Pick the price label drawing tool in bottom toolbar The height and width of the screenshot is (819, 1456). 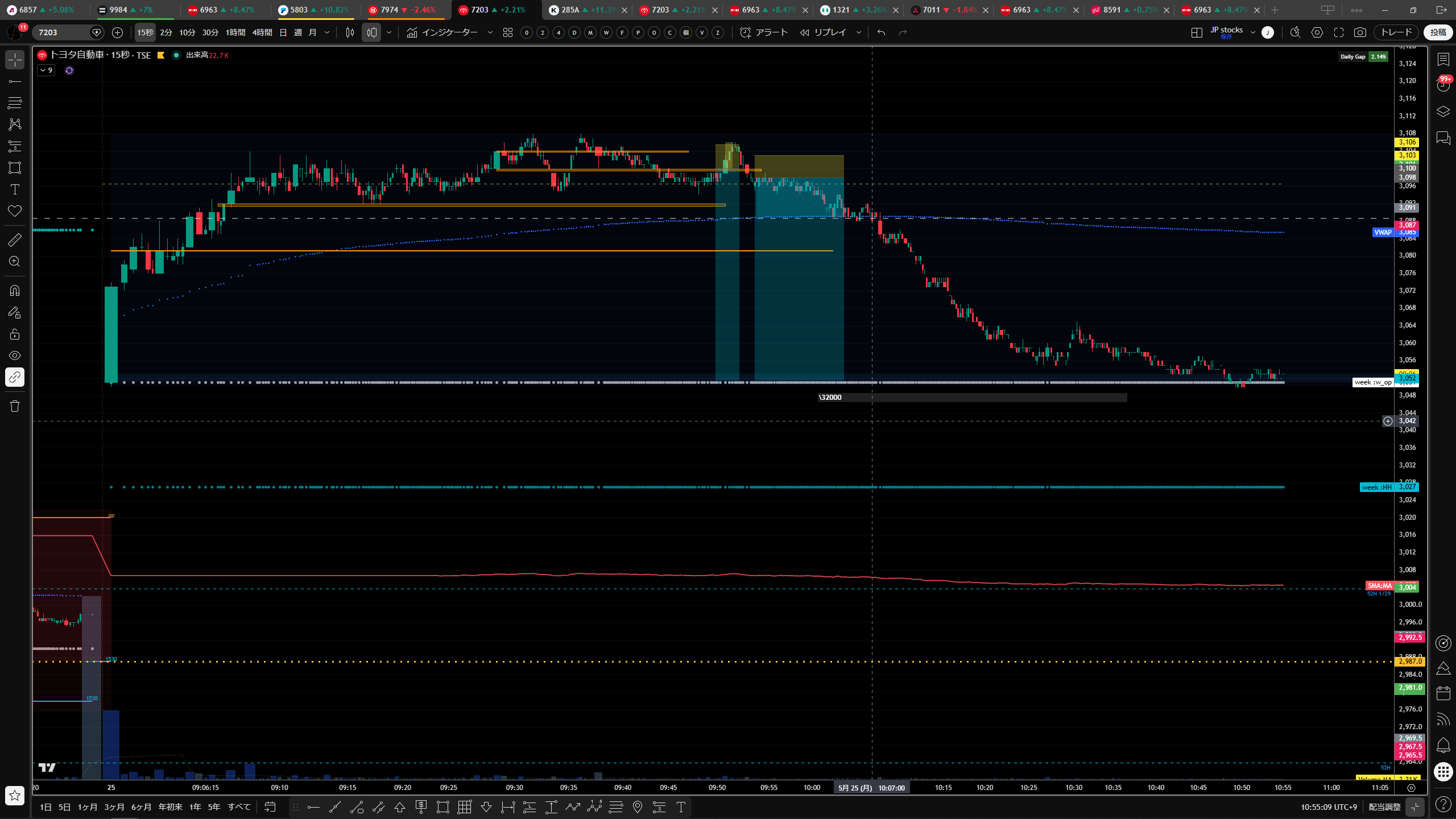421,807
